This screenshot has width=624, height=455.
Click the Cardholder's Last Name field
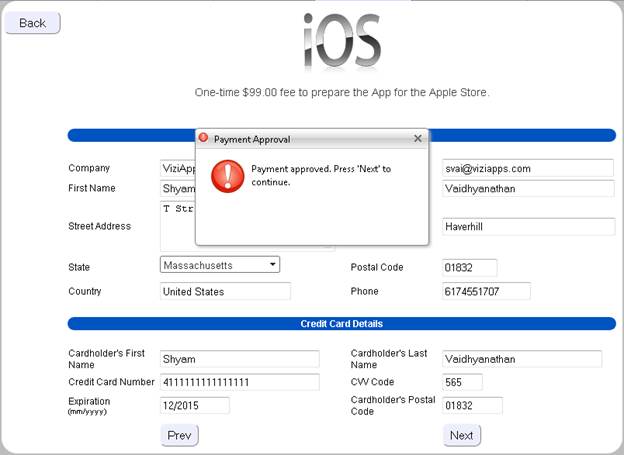coord(522,359)
